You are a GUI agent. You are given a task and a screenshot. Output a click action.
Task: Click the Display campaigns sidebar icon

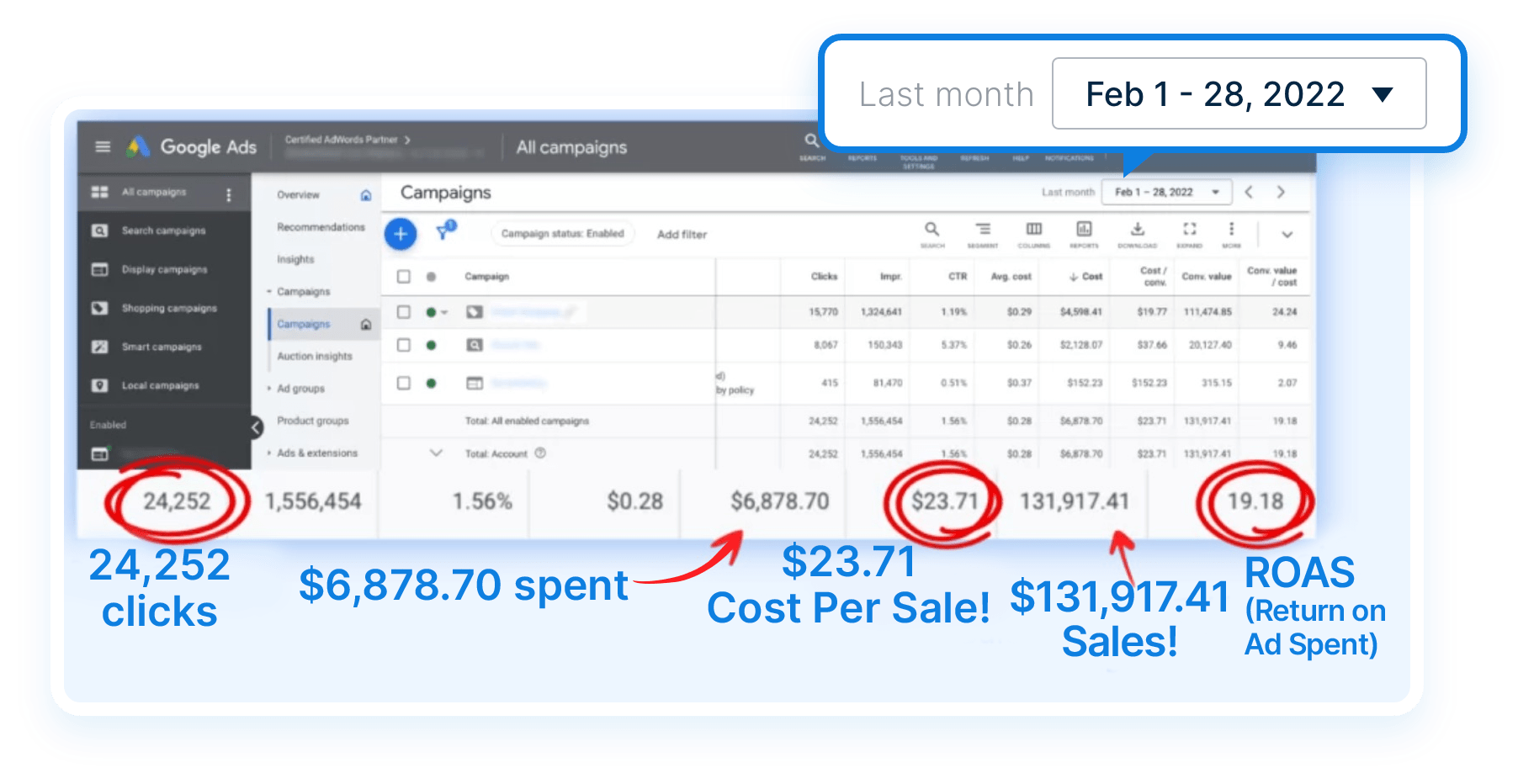(x=99, y=269)
